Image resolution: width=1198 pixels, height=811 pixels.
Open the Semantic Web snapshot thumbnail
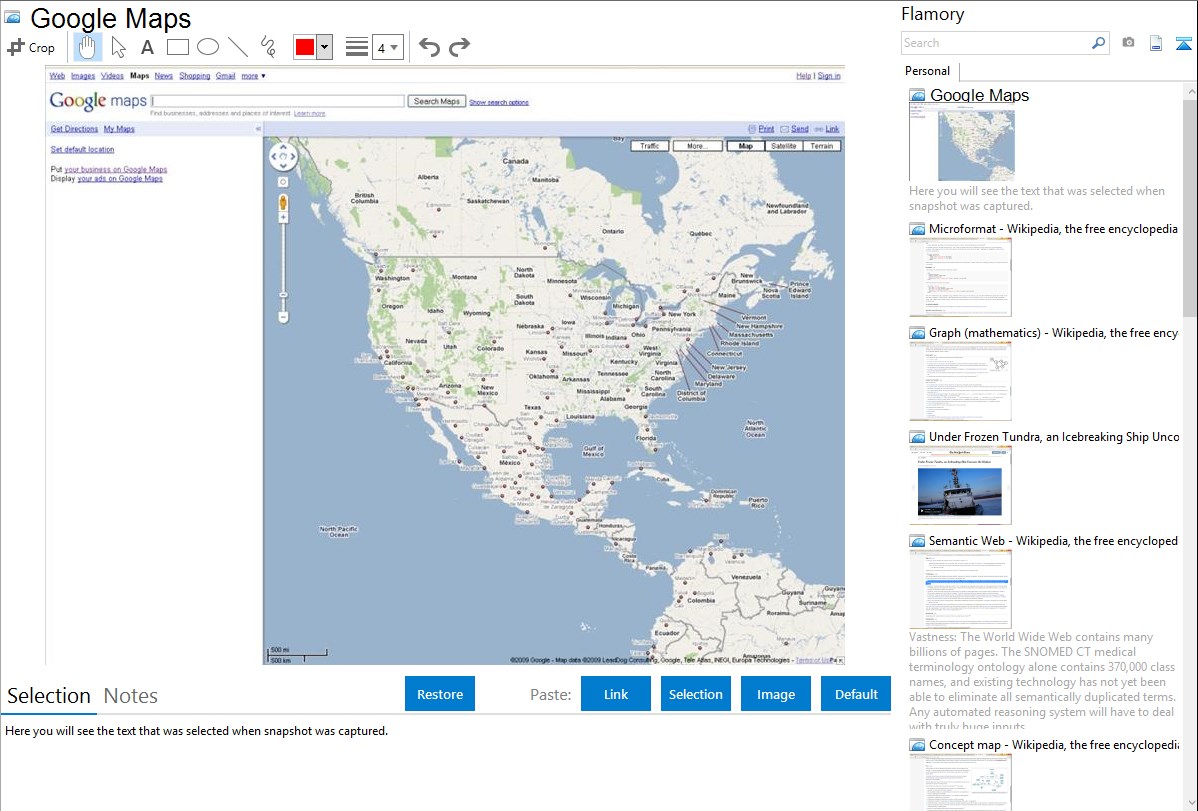(x=960, y=588)
